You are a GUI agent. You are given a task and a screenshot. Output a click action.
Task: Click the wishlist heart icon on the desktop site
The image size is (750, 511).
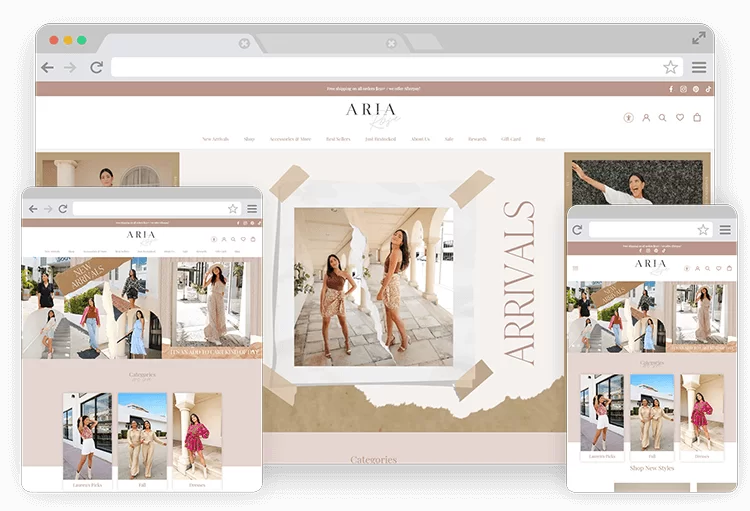[680, 118]
